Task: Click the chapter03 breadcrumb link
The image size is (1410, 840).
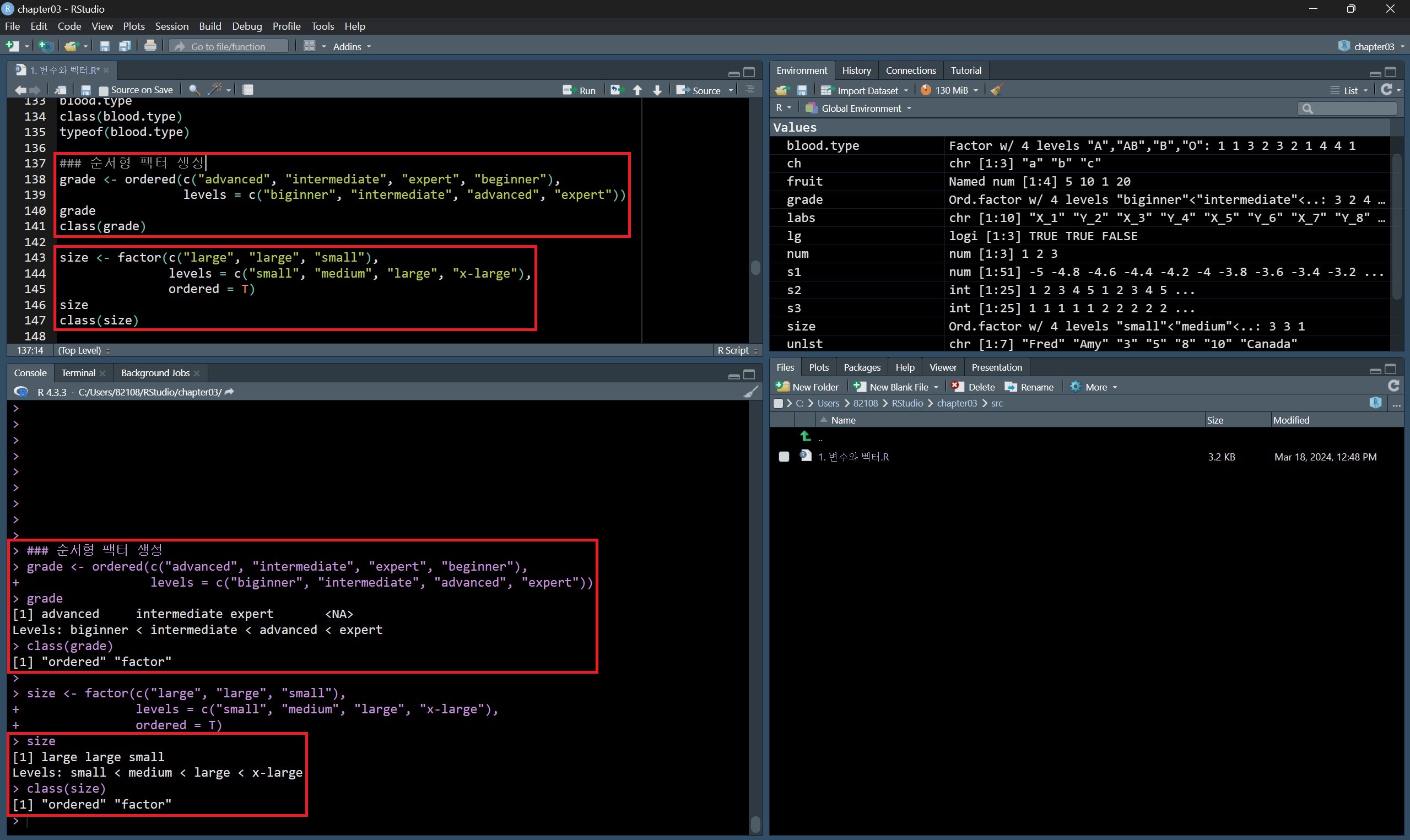Action: point(957,403)
